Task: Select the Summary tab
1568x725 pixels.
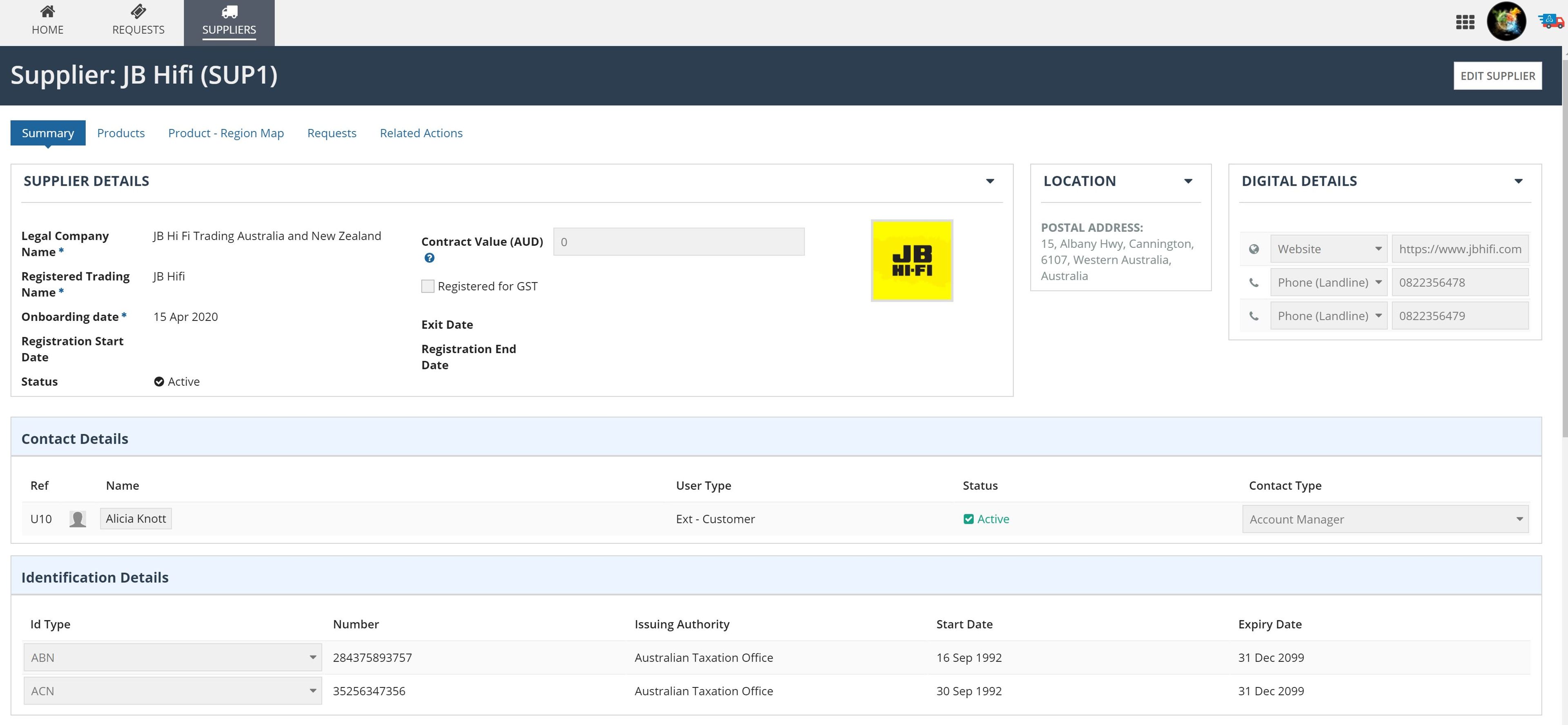Action: pos(48,133)
